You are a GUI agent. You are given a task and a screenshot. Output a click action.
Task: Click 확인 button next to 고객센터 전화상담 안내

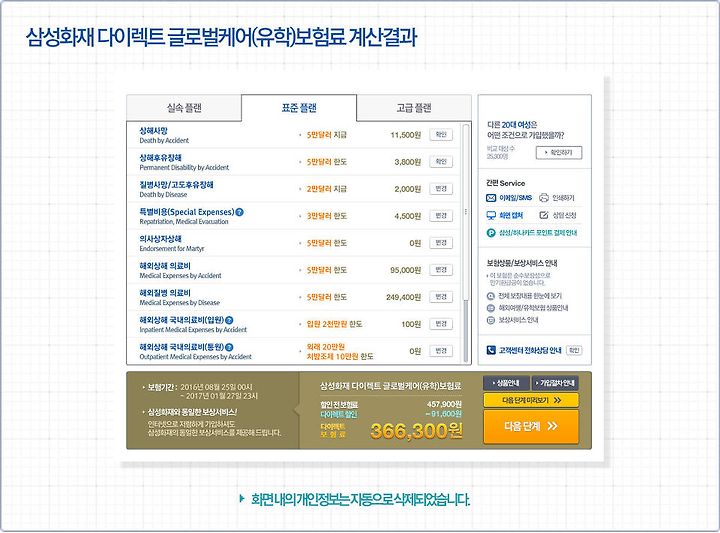574,350
